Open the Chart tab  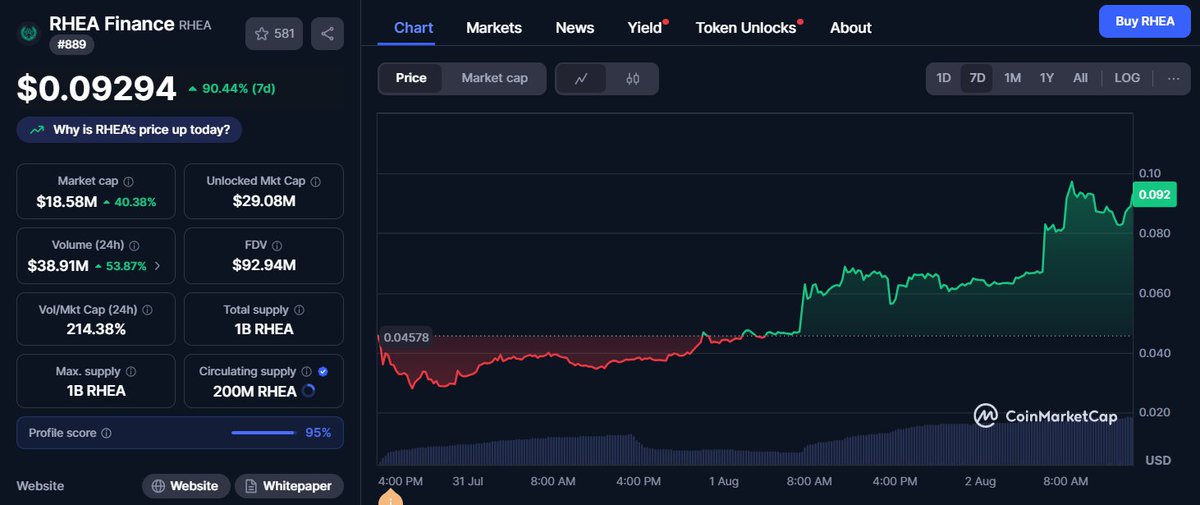pos(414,28)
